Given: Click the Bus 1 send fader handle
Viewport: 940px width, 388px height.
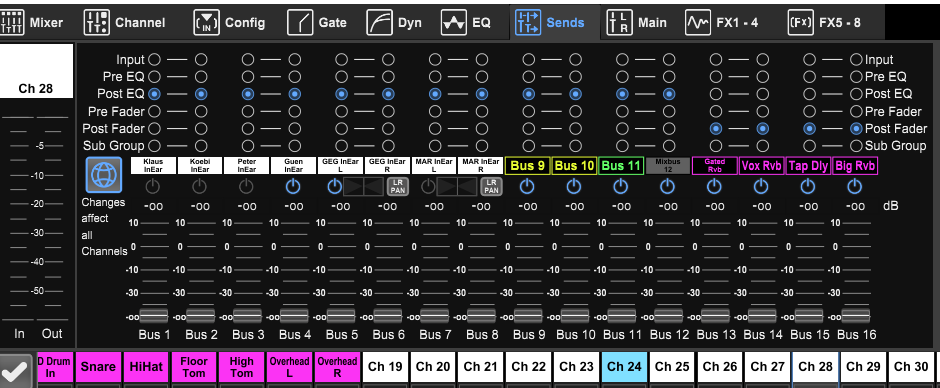Looking at the screenshot, I should pos(154,315).
